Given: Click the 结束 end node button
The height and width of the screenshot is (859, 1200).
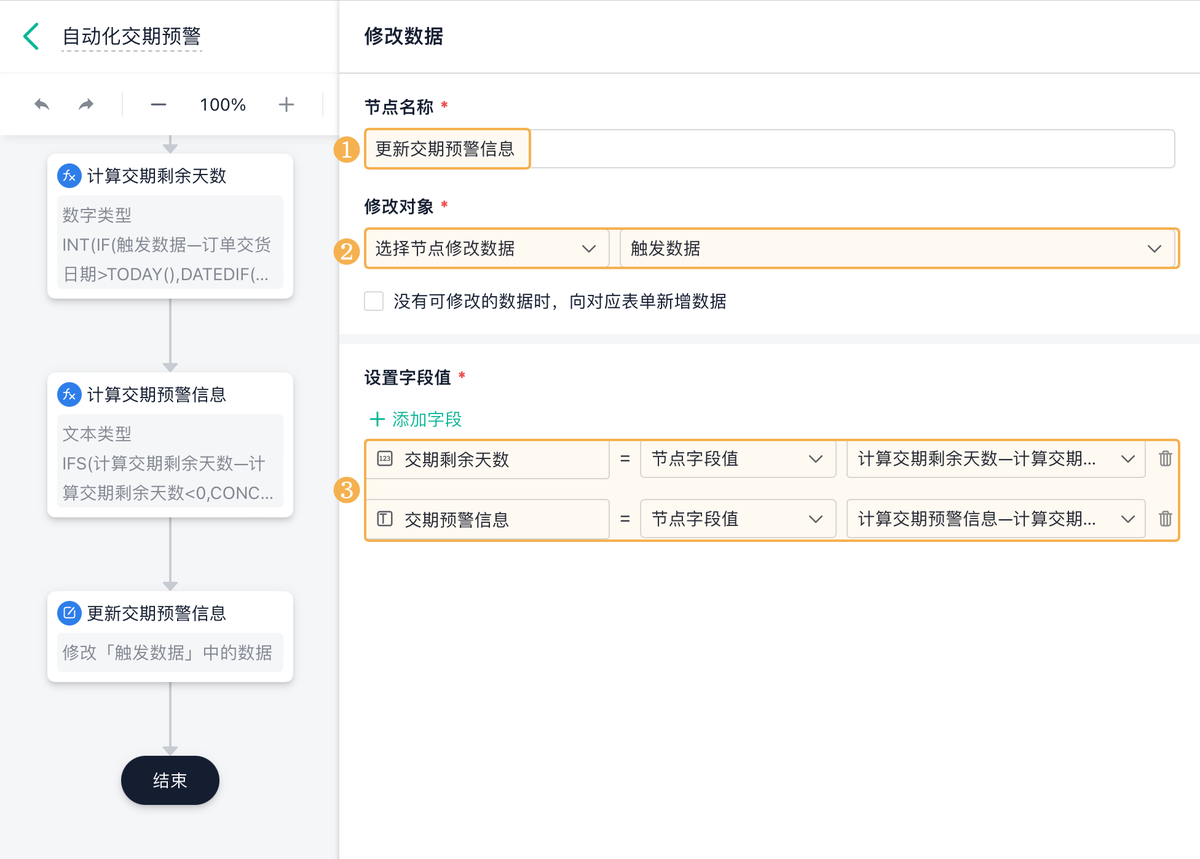Looking at the screenshot, I should (170, 781).
